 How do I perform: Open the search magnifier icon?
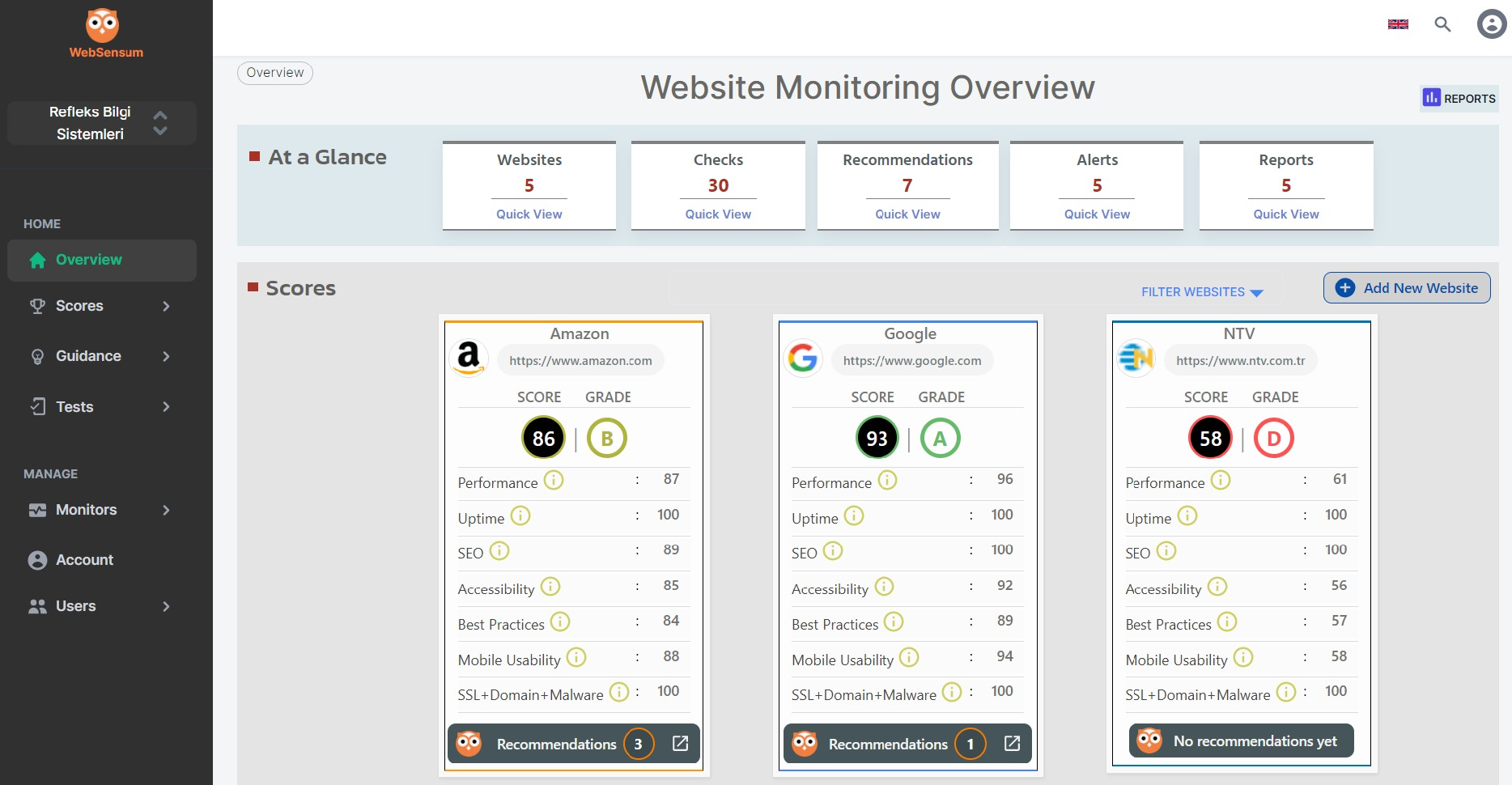pos(1443,25)
